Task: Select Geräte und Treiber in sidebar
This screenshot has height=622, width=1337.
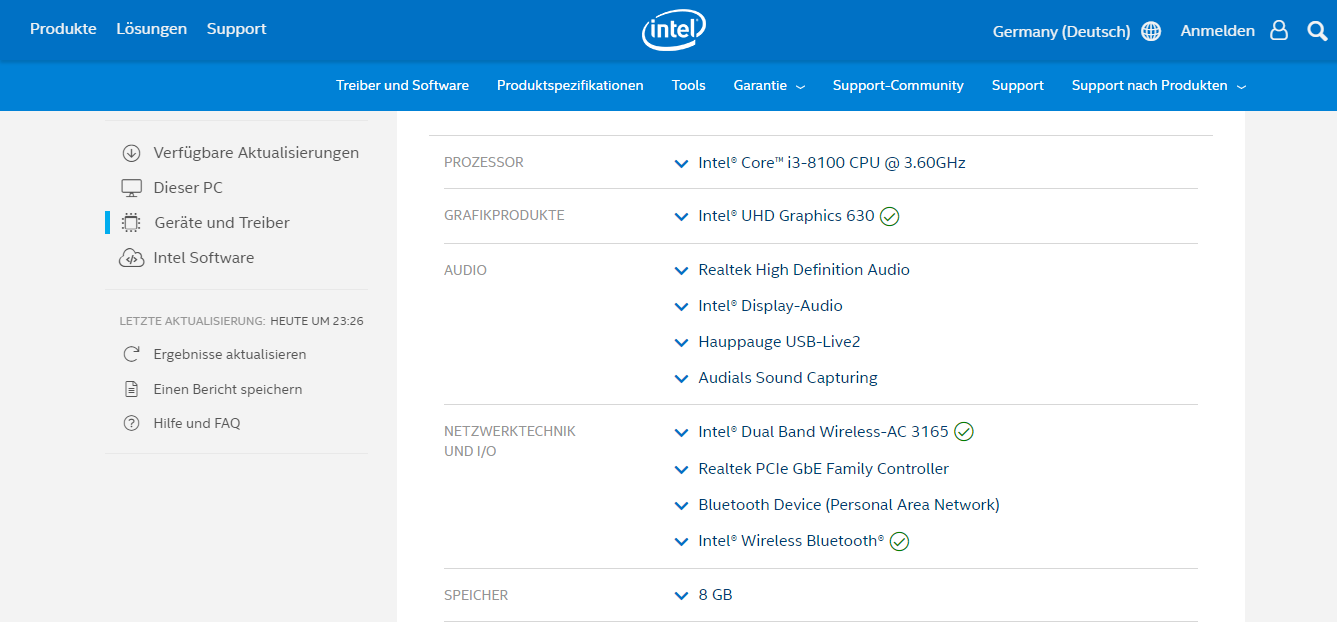Action: tap(222, 223)
